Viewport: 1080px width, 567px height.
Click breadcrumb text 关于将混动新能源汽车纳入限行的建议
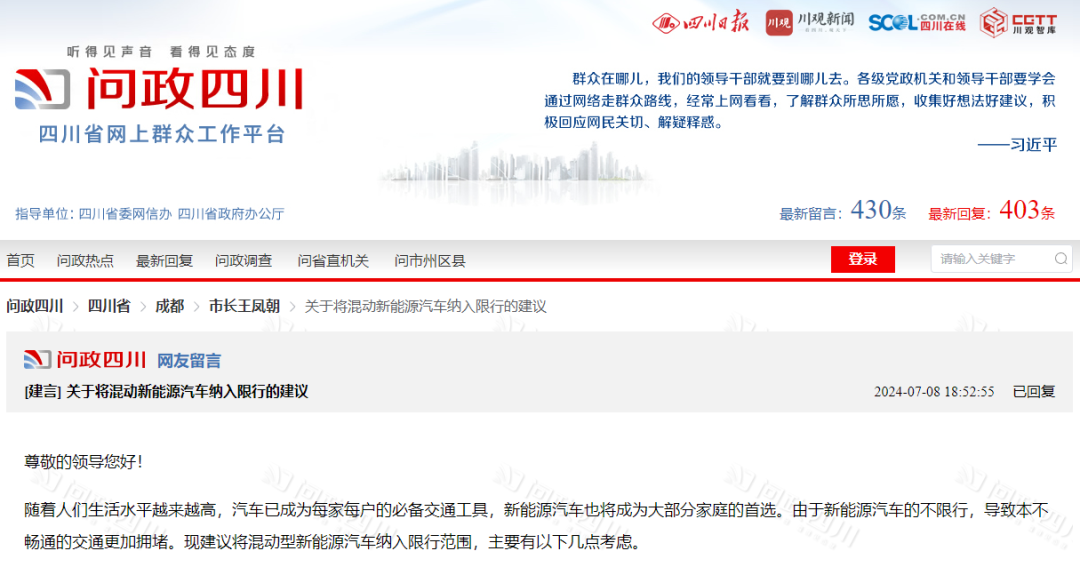pyautogui.click(x=426, y=306)
